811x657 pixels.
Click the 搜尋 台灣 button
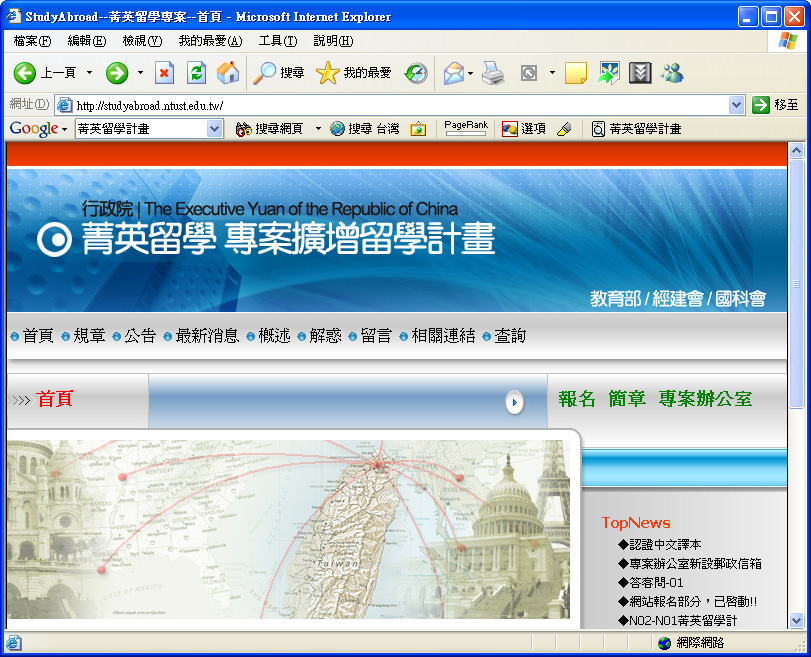365,129
